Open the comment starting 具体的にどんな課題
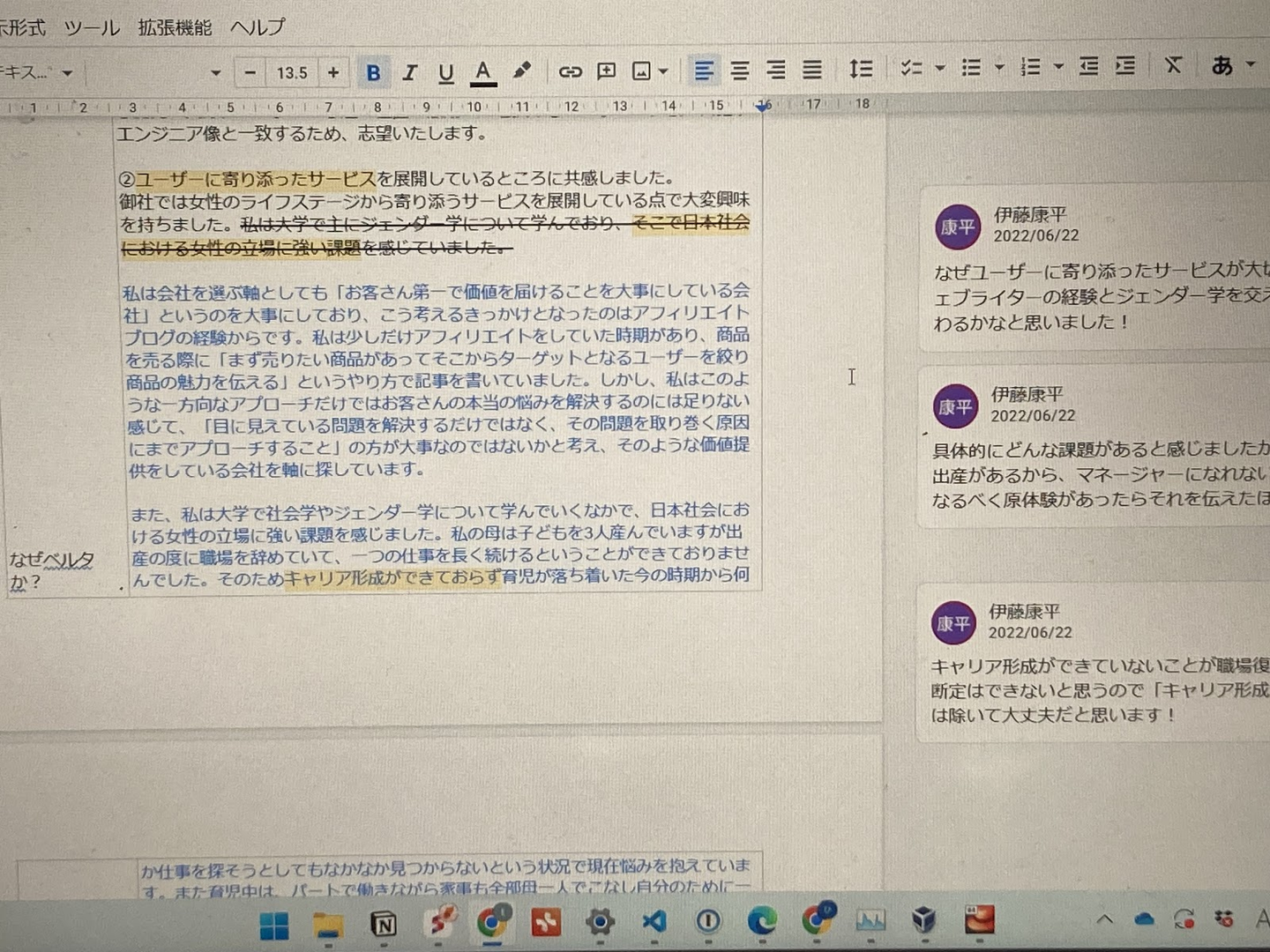 coord(1094,448)
